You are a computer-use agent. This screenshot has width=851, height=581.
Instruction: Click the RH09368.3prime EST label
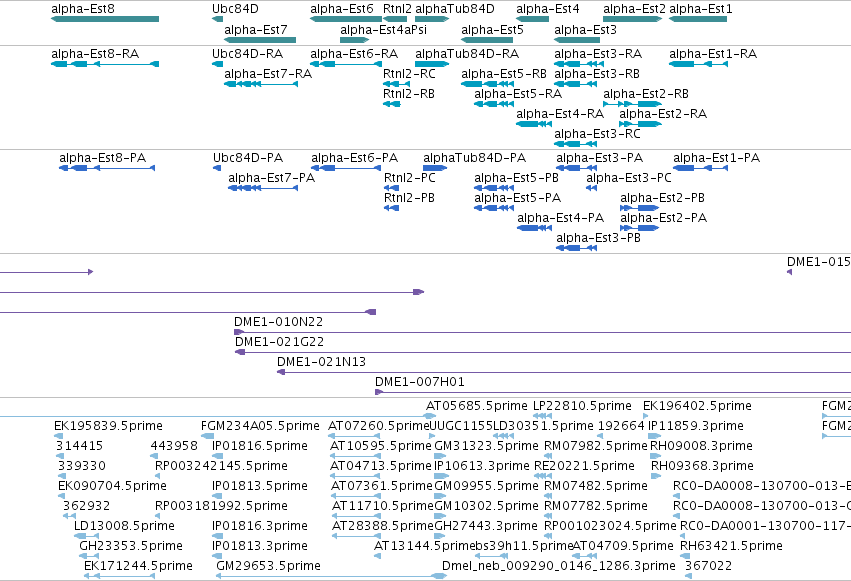(x=702, y=466)
